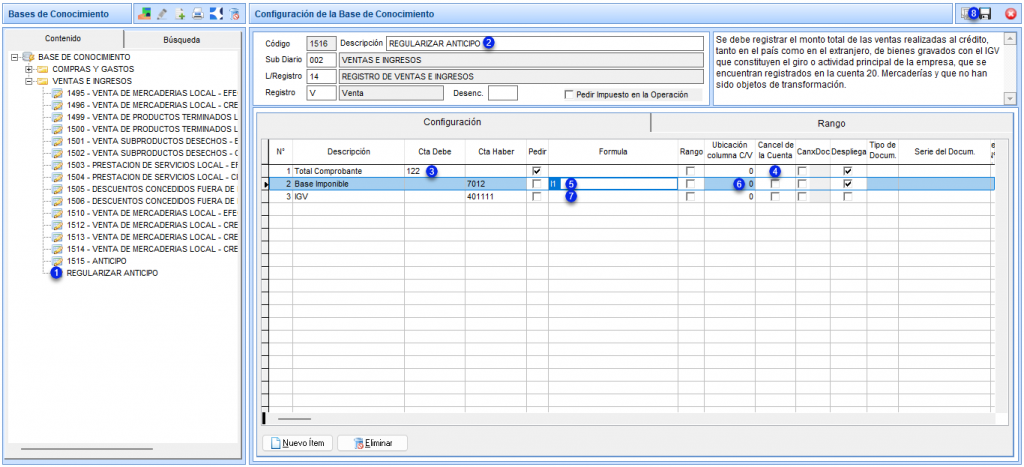Click the pencil edit icon in the toolbar
The height and width of the screenshot is (467, 1024).
tap(163, 13)
